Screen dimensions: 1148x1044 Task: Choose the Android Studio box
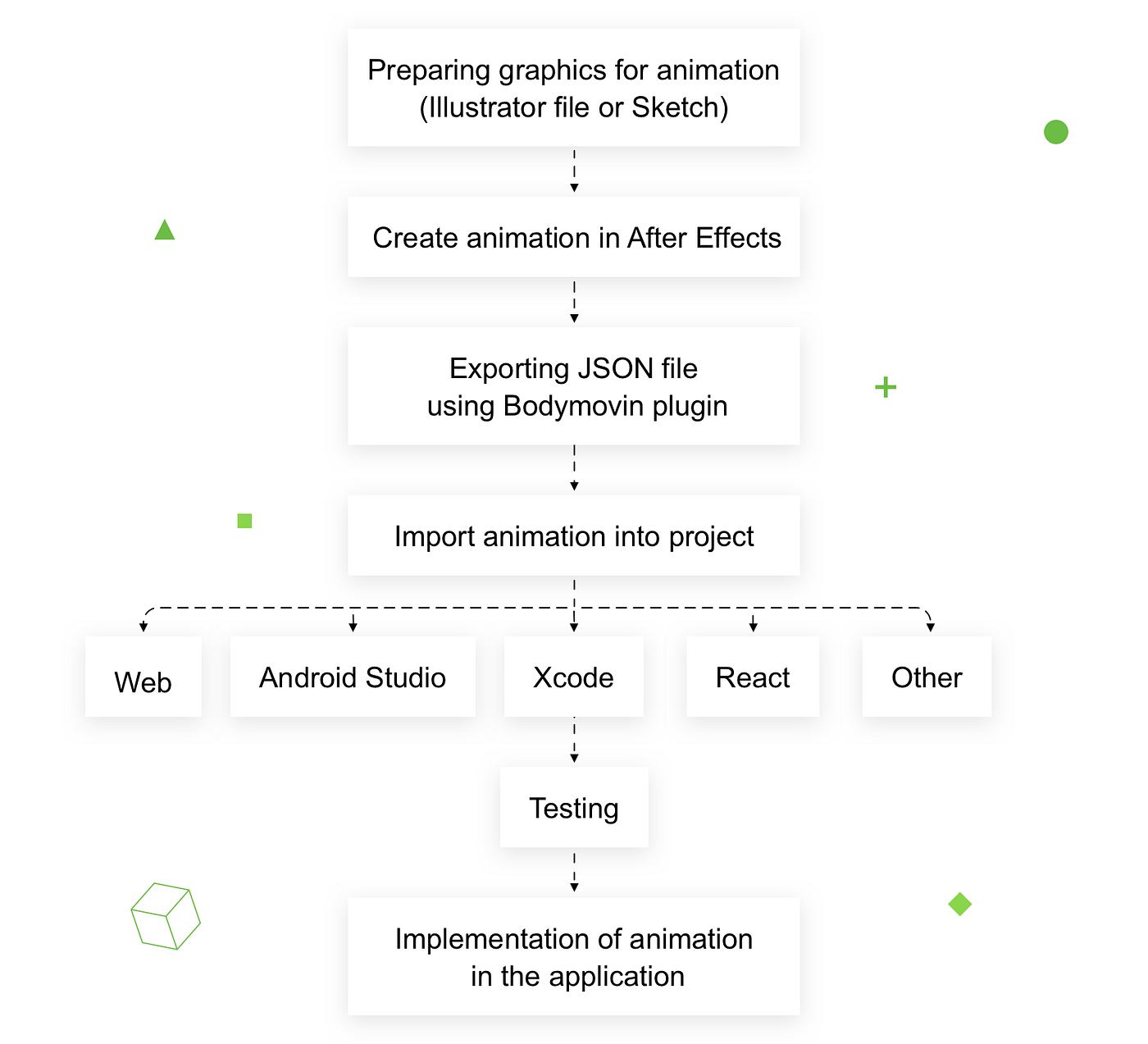[353, 677]
